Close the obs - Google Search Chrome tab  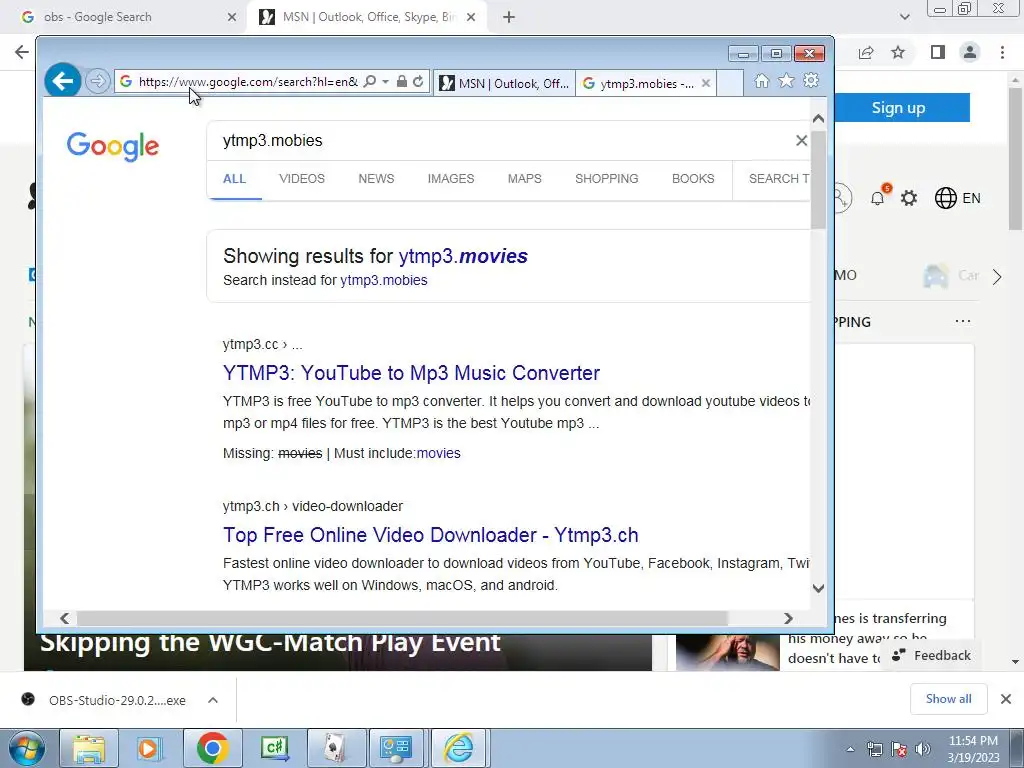click(232, 17)
